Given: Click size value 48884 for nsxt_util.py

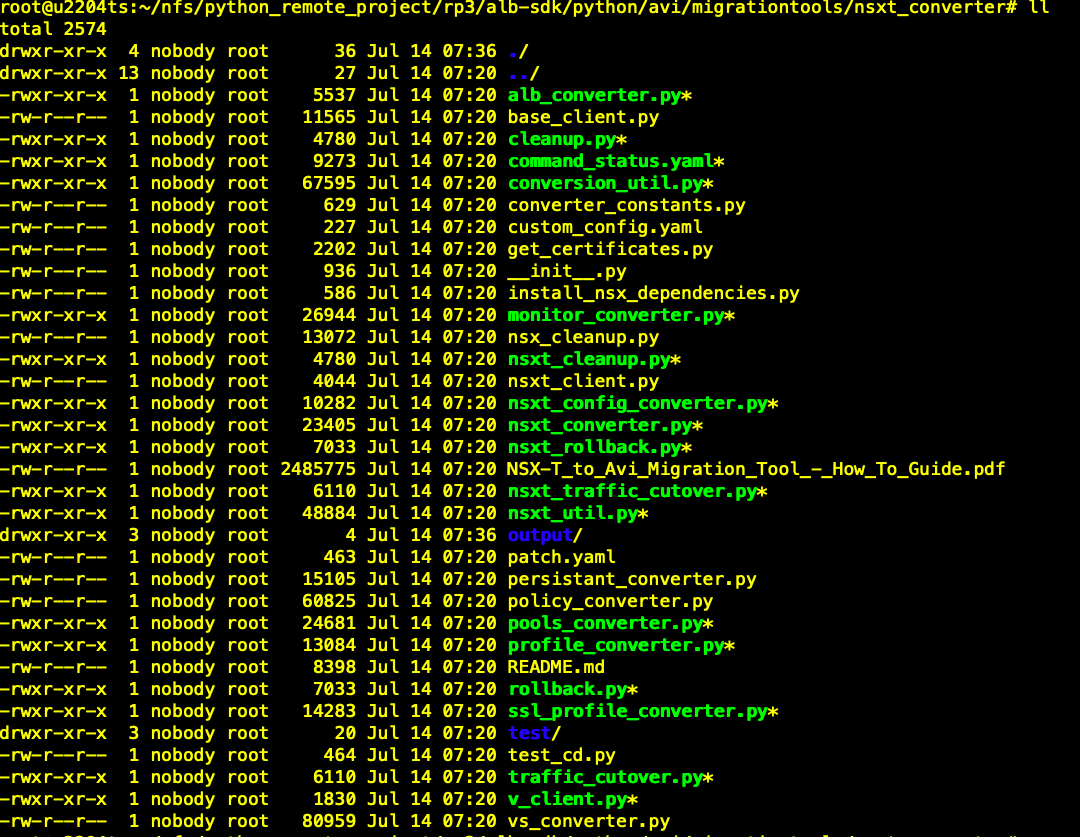Looking at the screenshot, I should tap(329, 513).
